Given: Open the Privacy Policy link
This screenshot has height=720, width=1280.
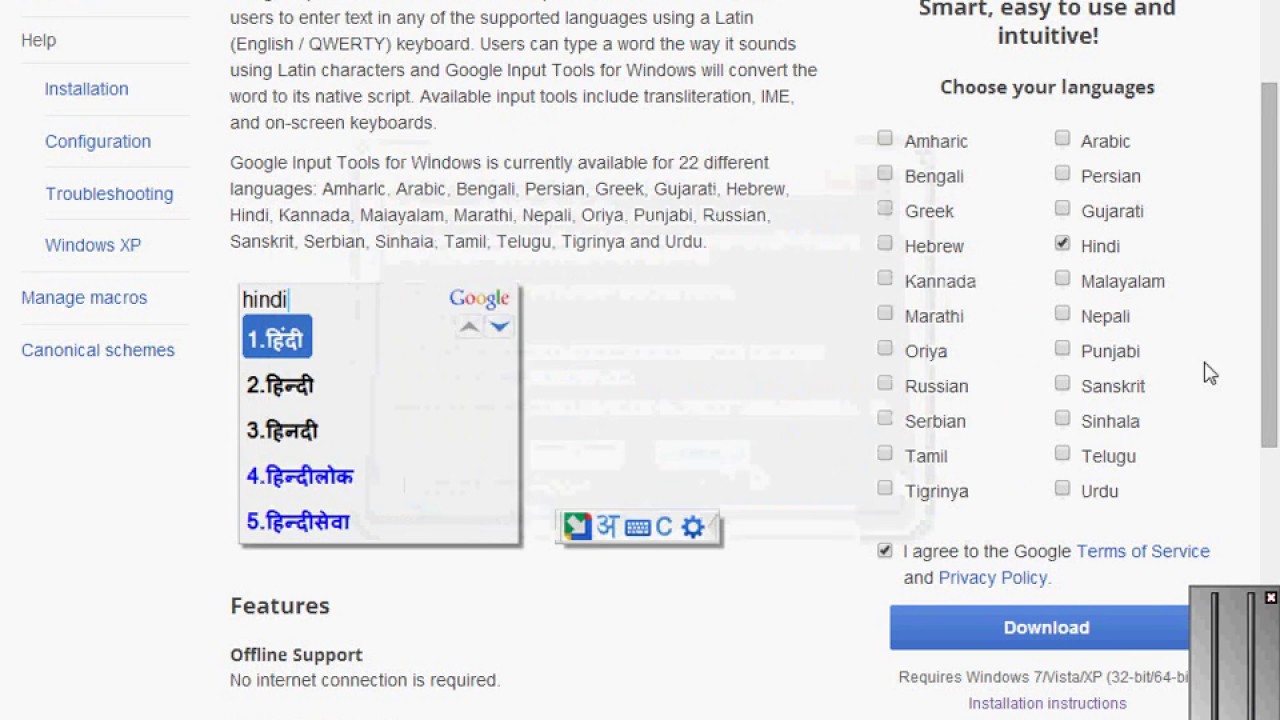Looking at the screenshot, I should click(x=992, y=577).
